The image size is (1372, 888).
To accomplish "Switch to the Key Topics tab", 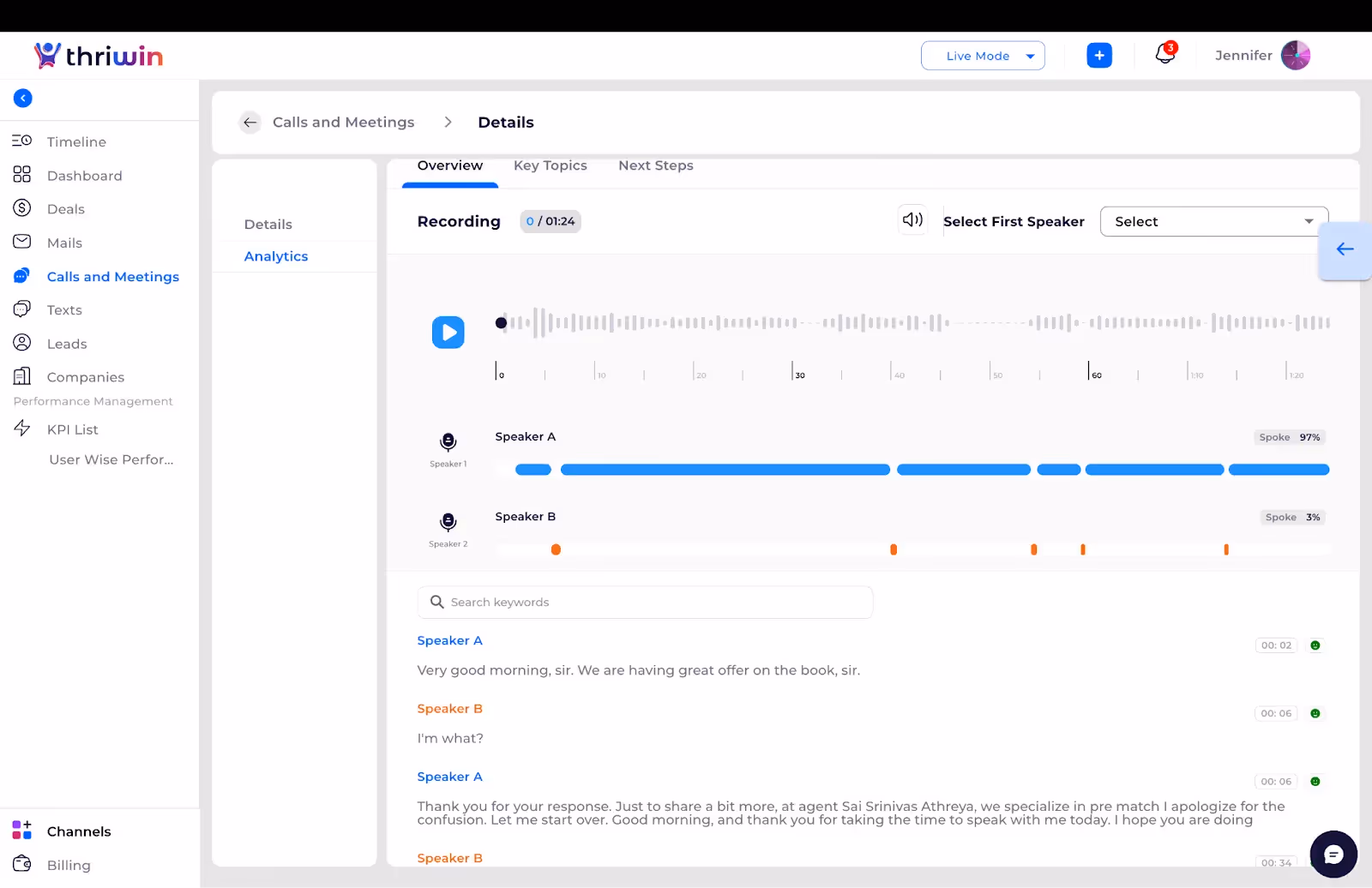I will [x=551, y=165].
